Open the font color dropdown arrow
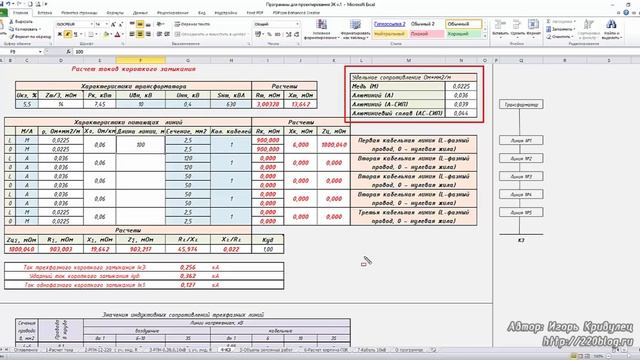The height and width of the screenshot is (360, 640). [122, 34]
